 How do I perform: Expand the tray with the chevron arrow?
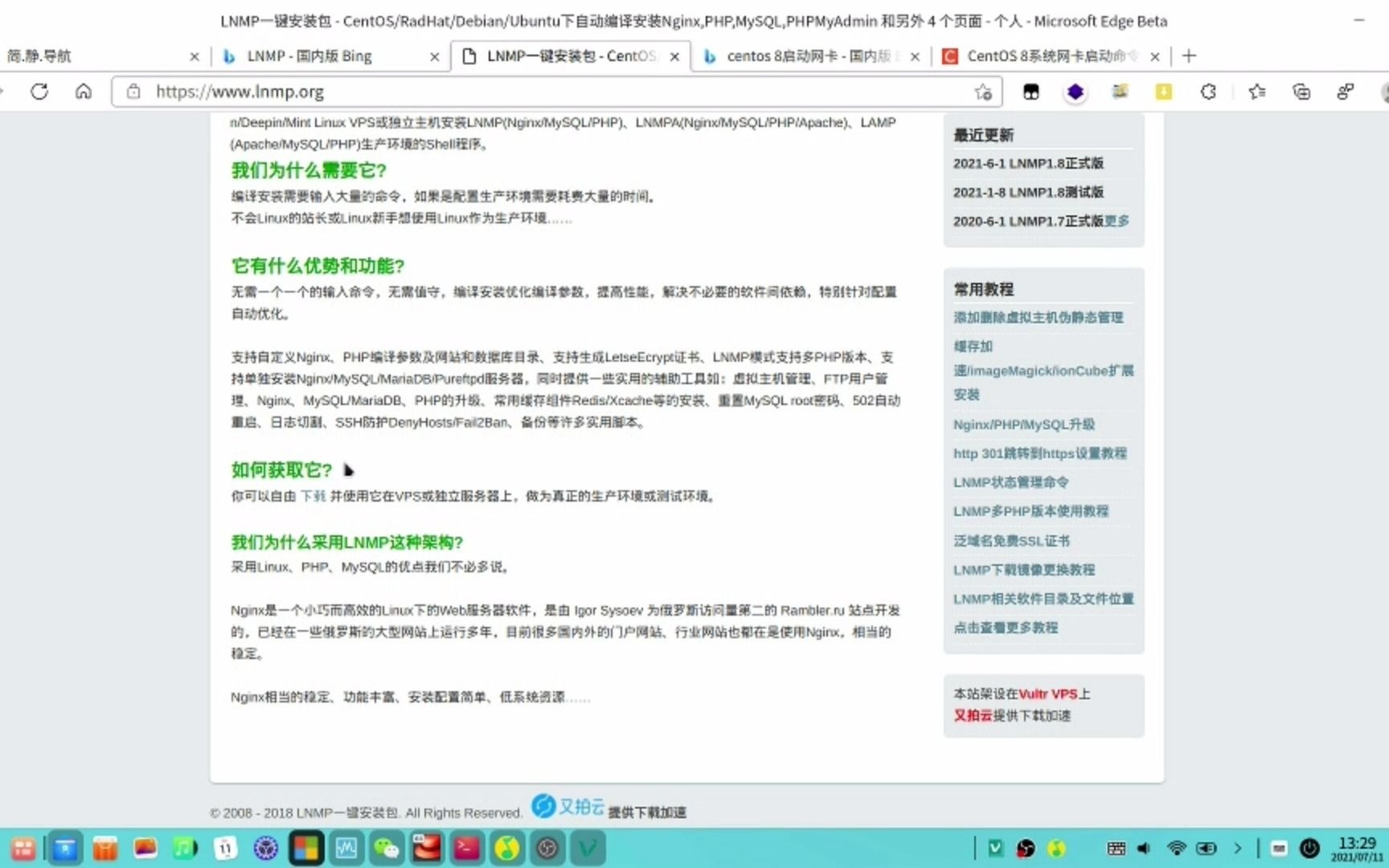pyautogui.click(x=1237, y=849)
